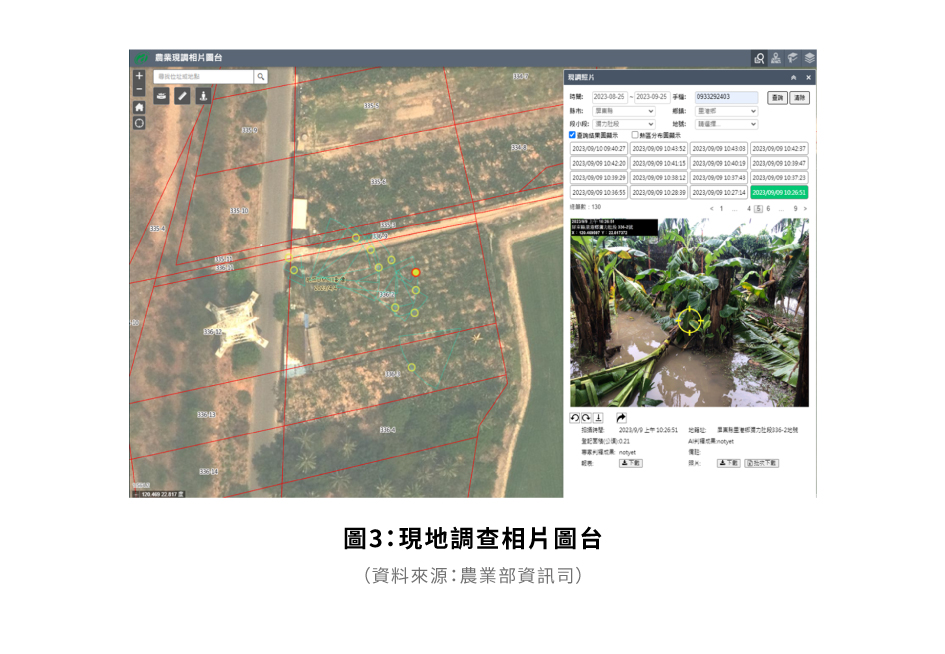Click the map zoom in plus button
This screenshot has width=945, height=654.
pyautogui.click(x=139, y=76)
